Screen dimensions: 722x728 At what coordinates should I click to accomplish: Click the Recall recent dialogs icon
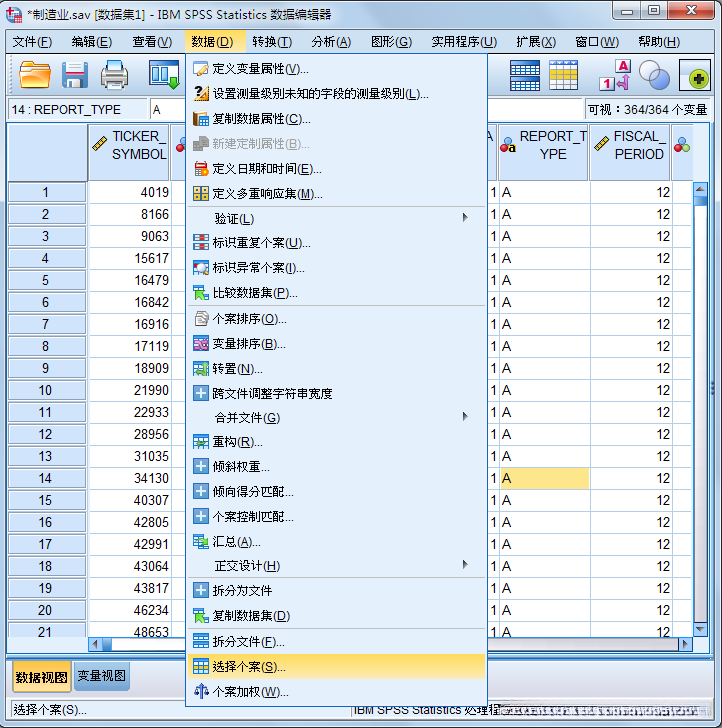(x=164, y=75)
